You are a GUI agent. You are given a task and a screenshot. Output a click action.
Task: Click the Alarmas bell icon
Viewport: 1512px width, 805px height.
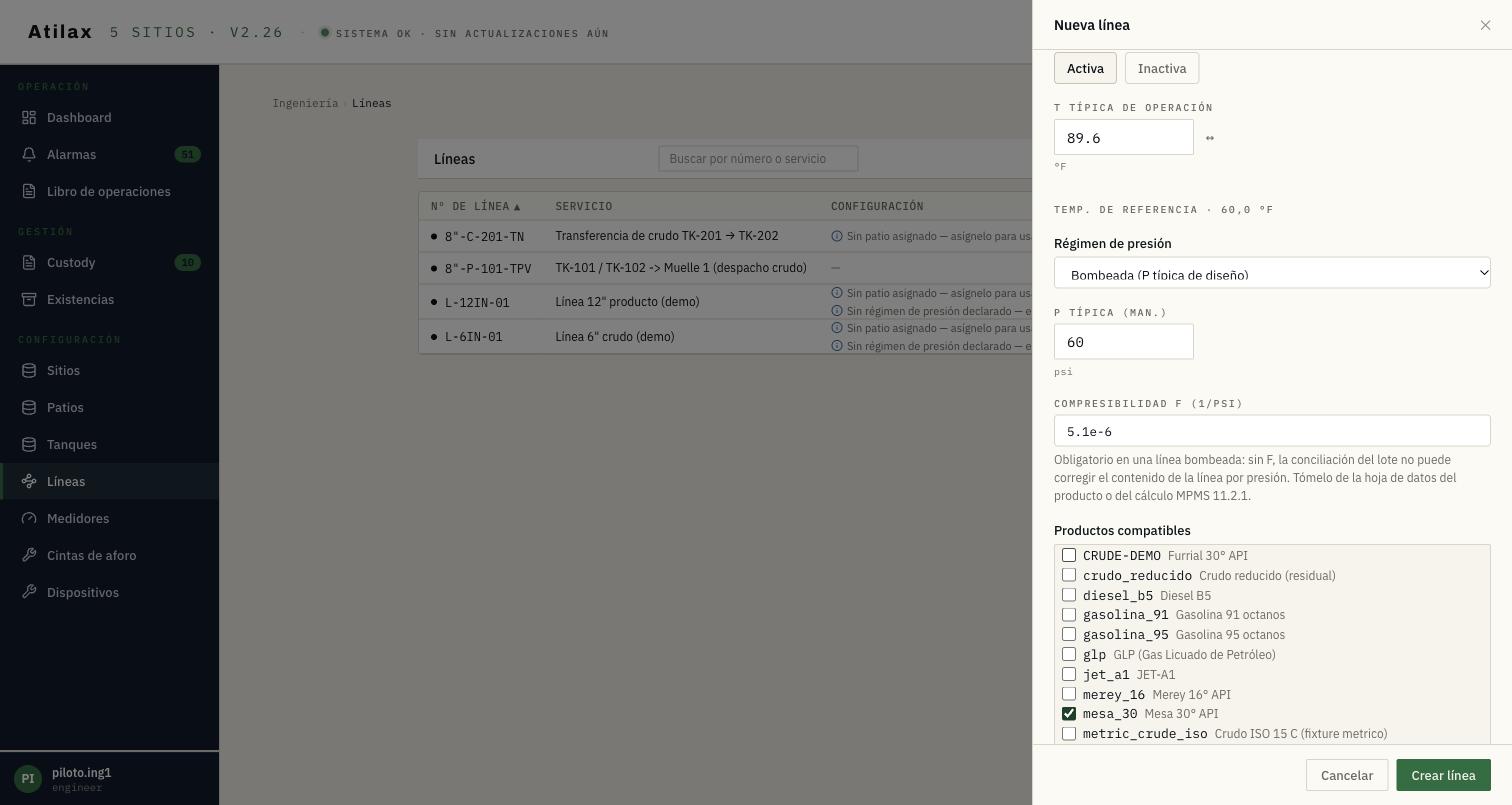(29, 155)
